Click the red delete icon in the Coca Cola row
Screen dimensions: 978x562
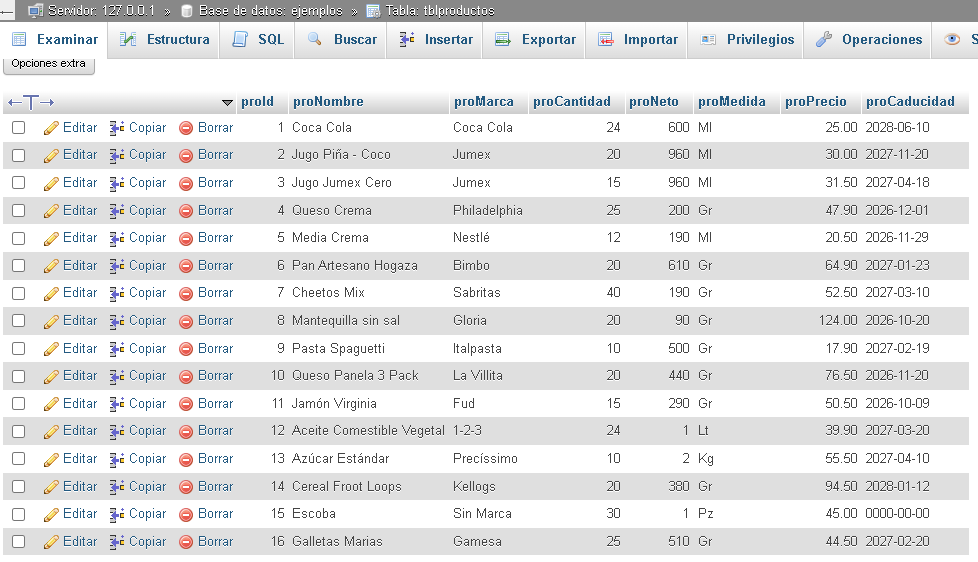(x=186, y=128)
